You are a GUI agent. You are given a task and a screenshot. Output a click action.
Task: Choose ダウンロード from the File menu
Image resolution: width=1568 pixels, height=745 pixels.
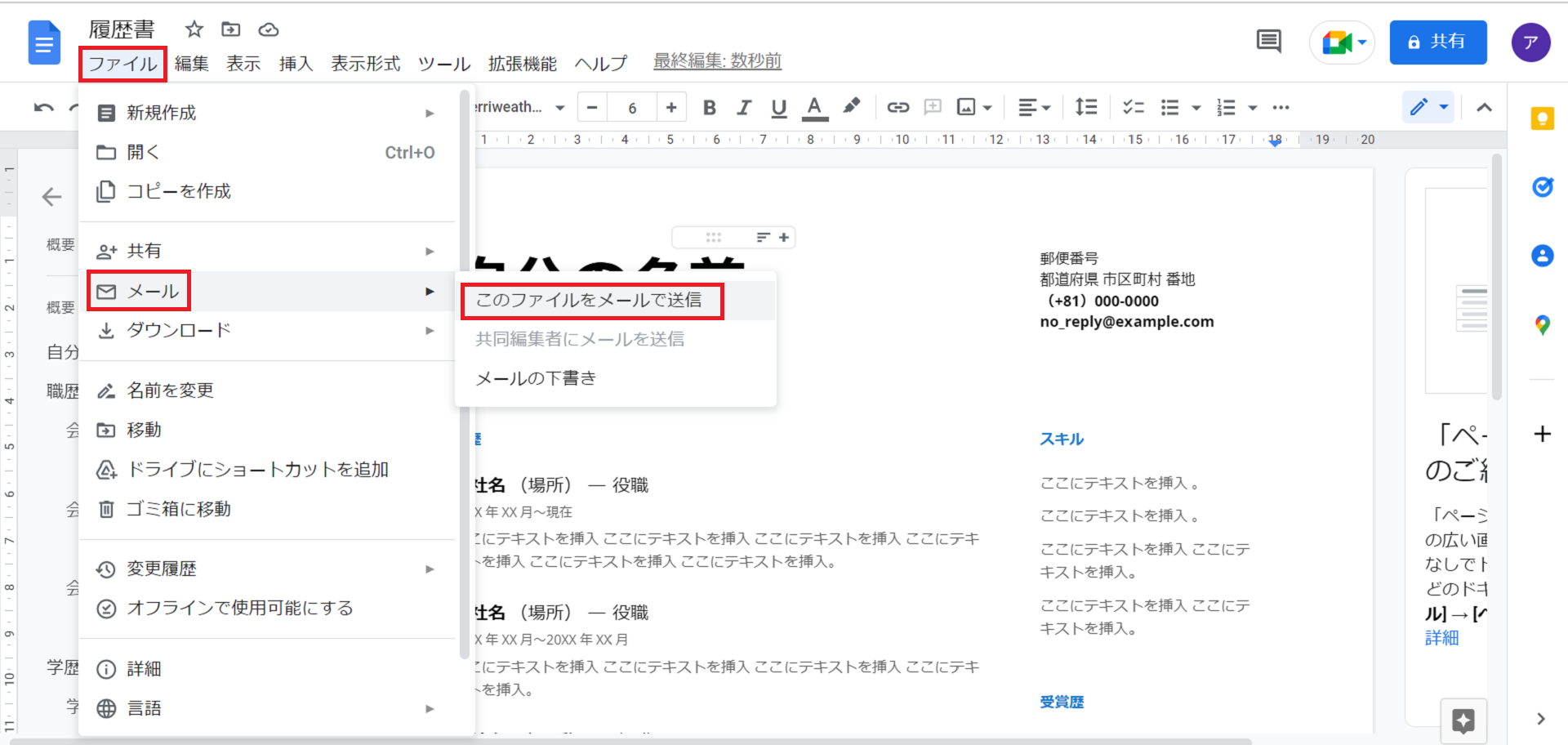point(179,330)
